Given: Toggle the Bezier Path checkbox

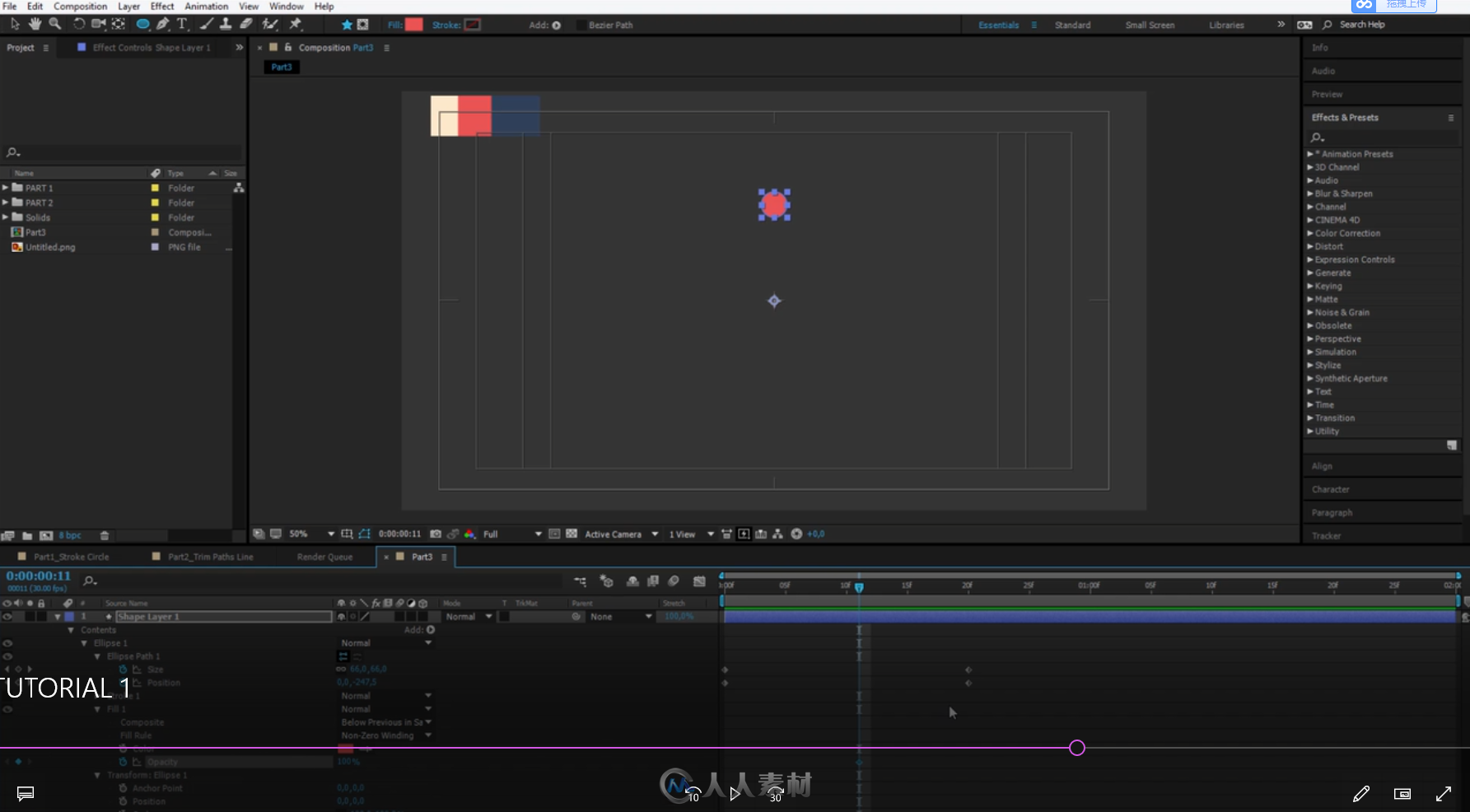Looking at the screenshot, I should pos(581,25).
